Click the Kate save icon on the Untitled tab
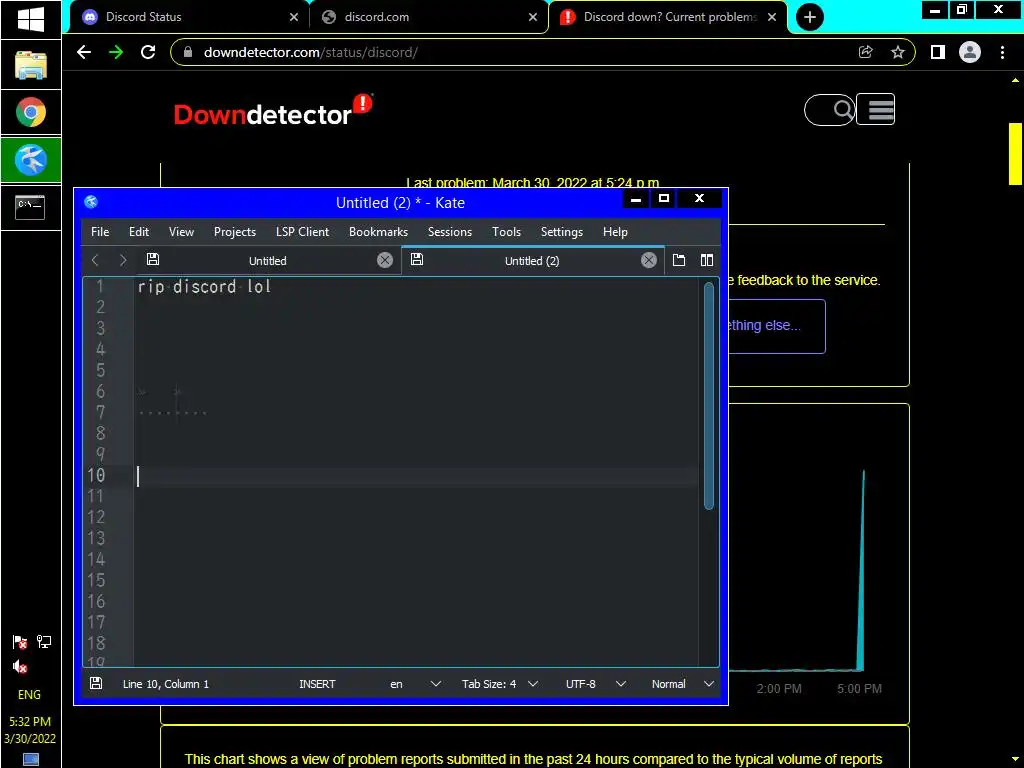The image size is (1024, 768). 153,259
